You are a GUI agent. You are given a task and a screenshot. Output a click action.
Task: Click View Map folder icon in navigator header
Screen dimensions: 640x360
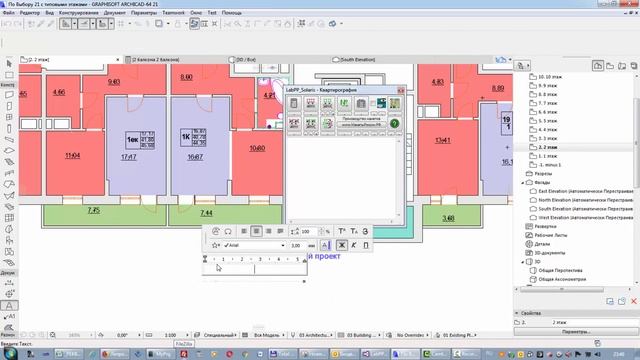[610, 65]
